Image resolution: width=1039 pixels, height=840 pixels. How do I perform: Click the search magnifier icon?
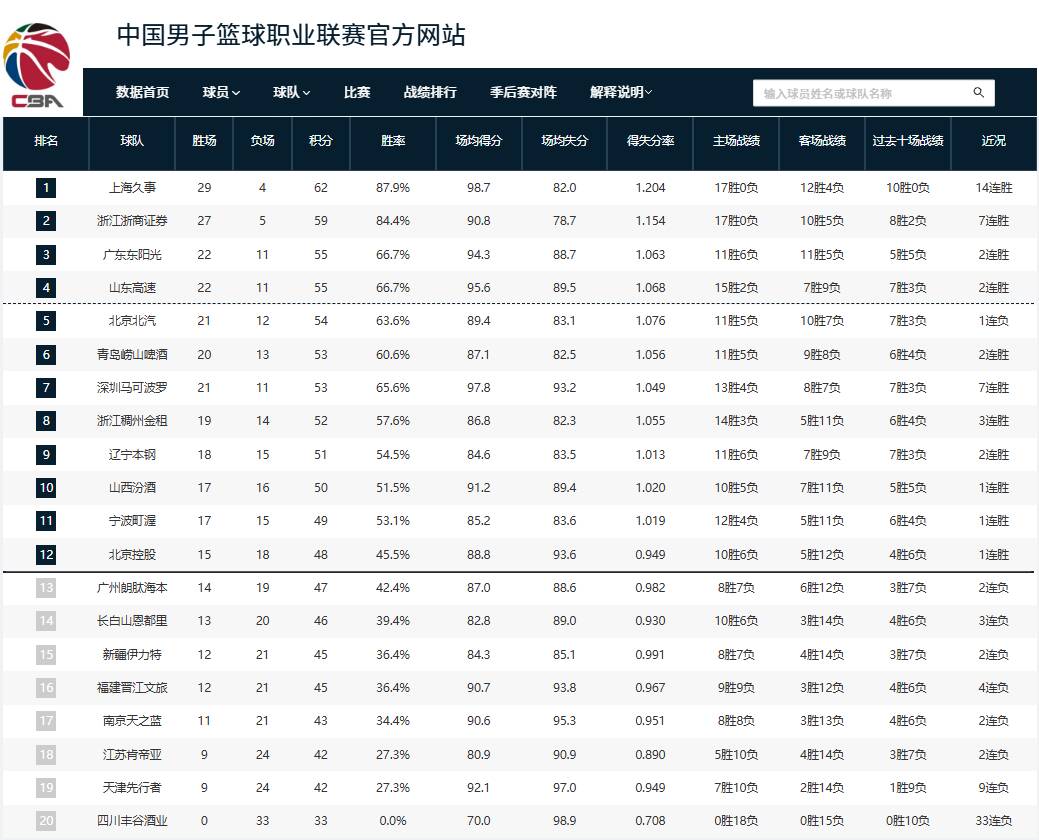tap(979, 93)
